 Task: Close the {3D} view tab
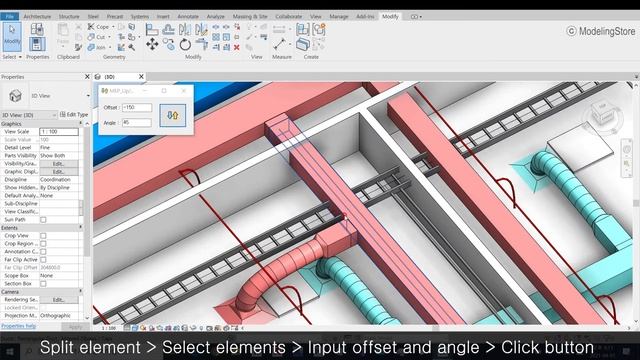coord(141,77)
